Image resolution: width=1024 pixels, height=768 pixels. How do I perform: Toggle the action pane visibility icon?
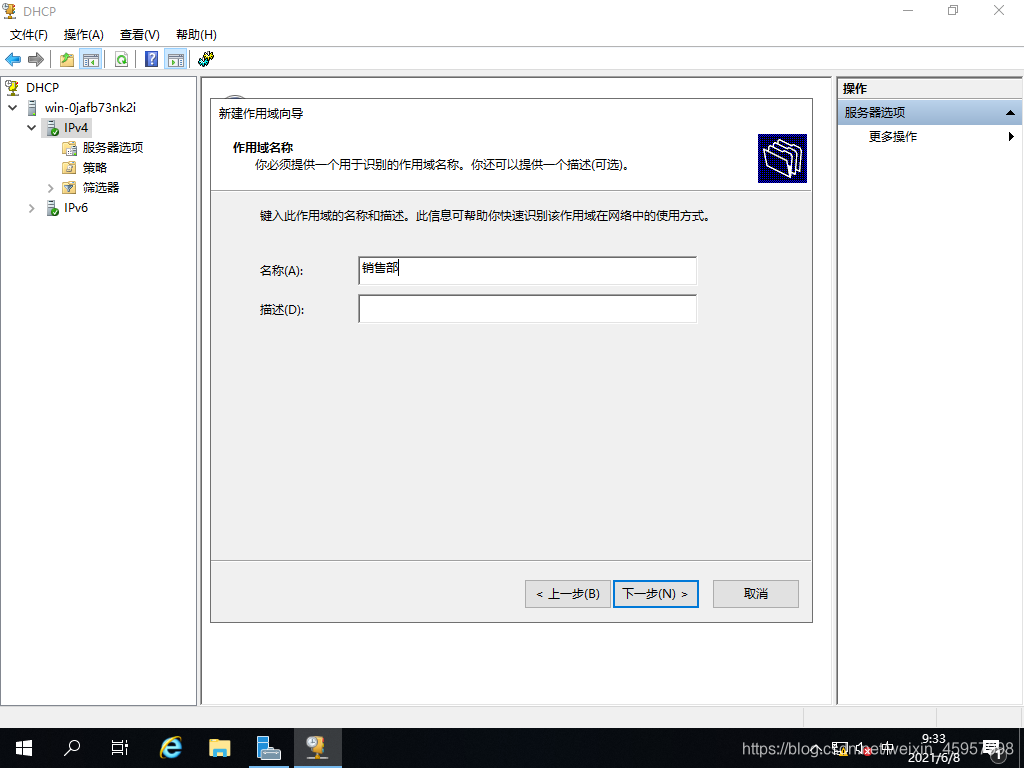pos(176,59)
